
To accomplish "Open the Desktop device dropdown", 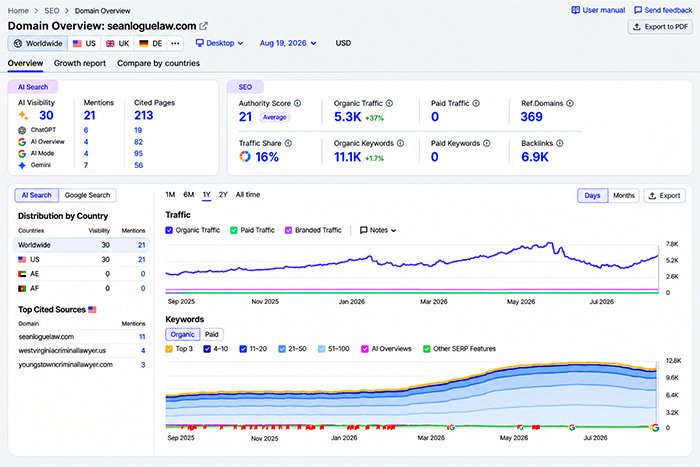I will [x=220, y=43].
